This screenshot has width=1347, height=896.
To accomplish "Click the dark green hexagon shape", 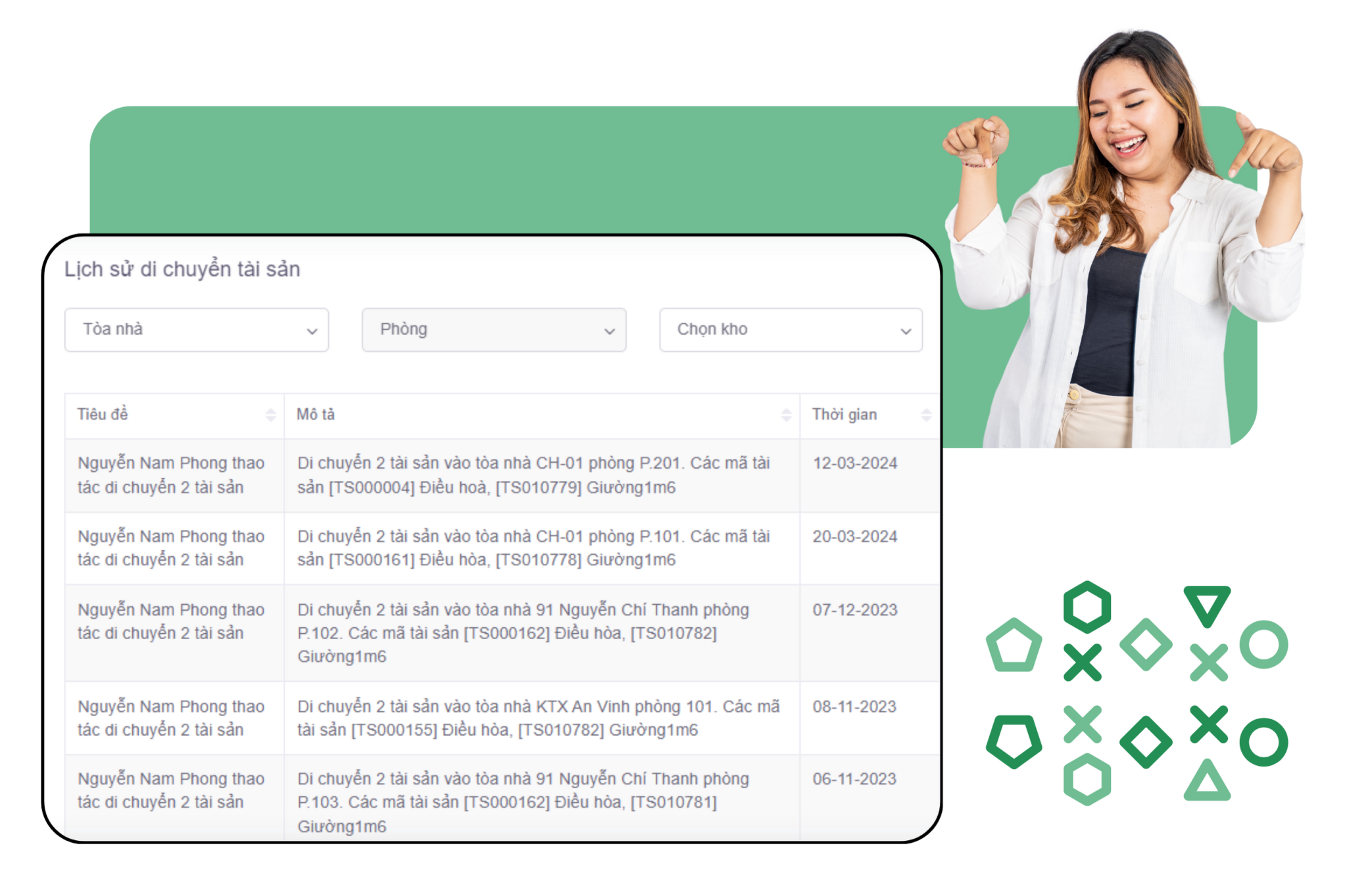I will coord(1087,607).
